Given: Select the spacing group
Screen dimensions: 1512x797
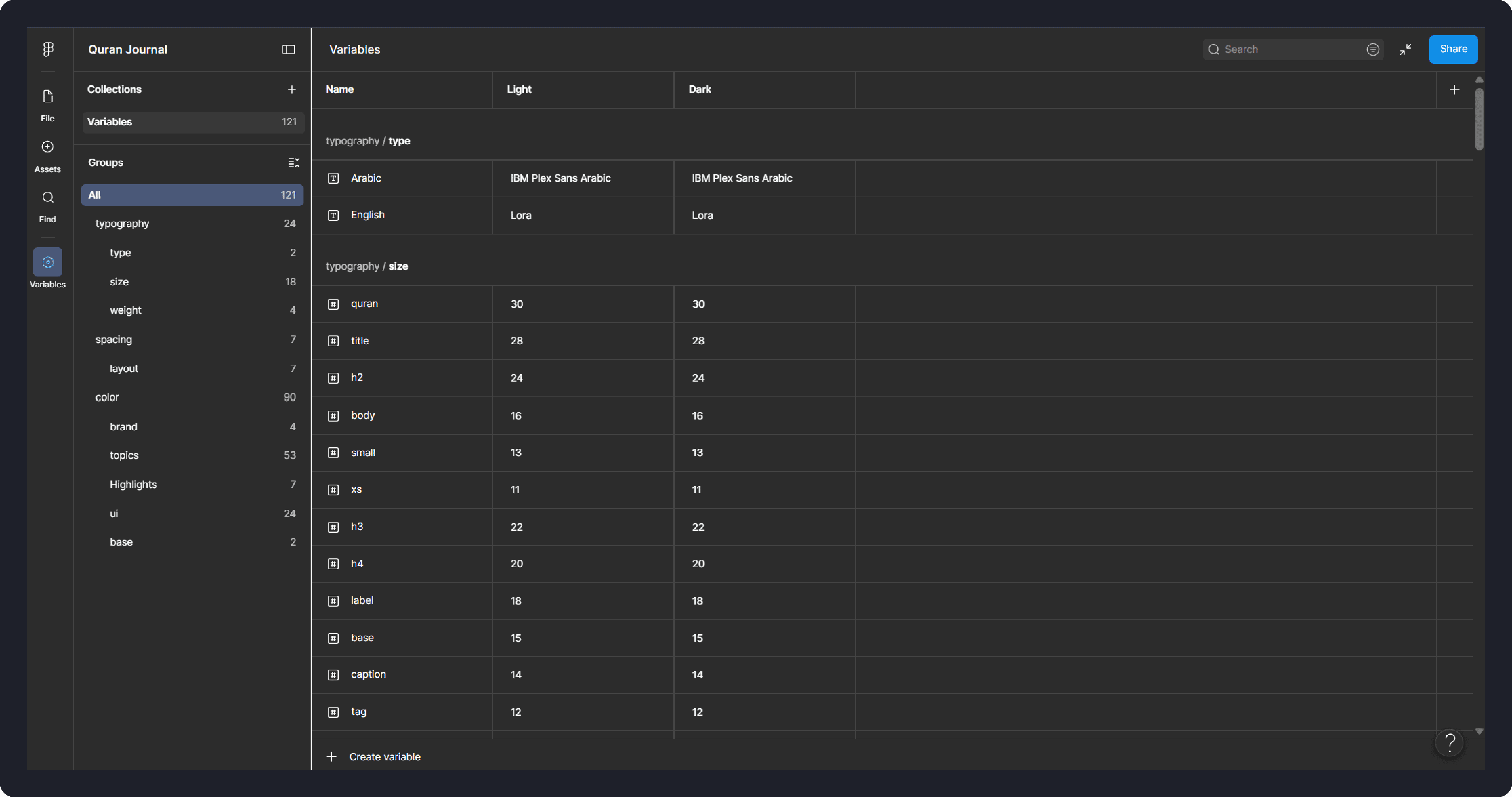Looking at the screenshot, I should coord(193,340).
